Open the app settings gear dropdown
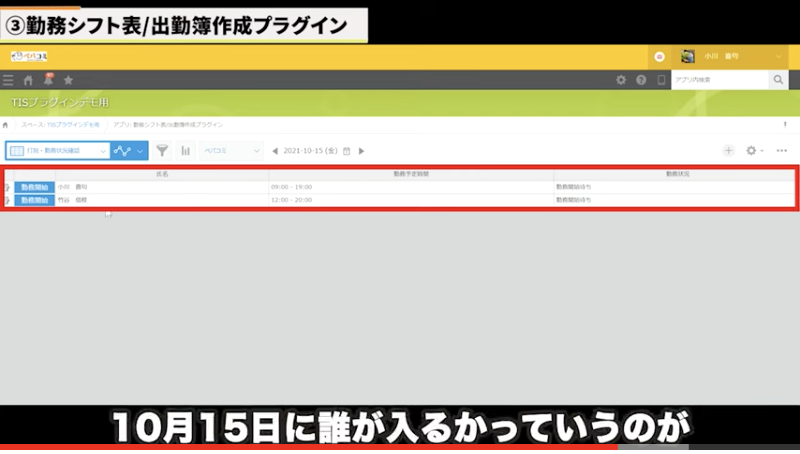 (755, 151)
